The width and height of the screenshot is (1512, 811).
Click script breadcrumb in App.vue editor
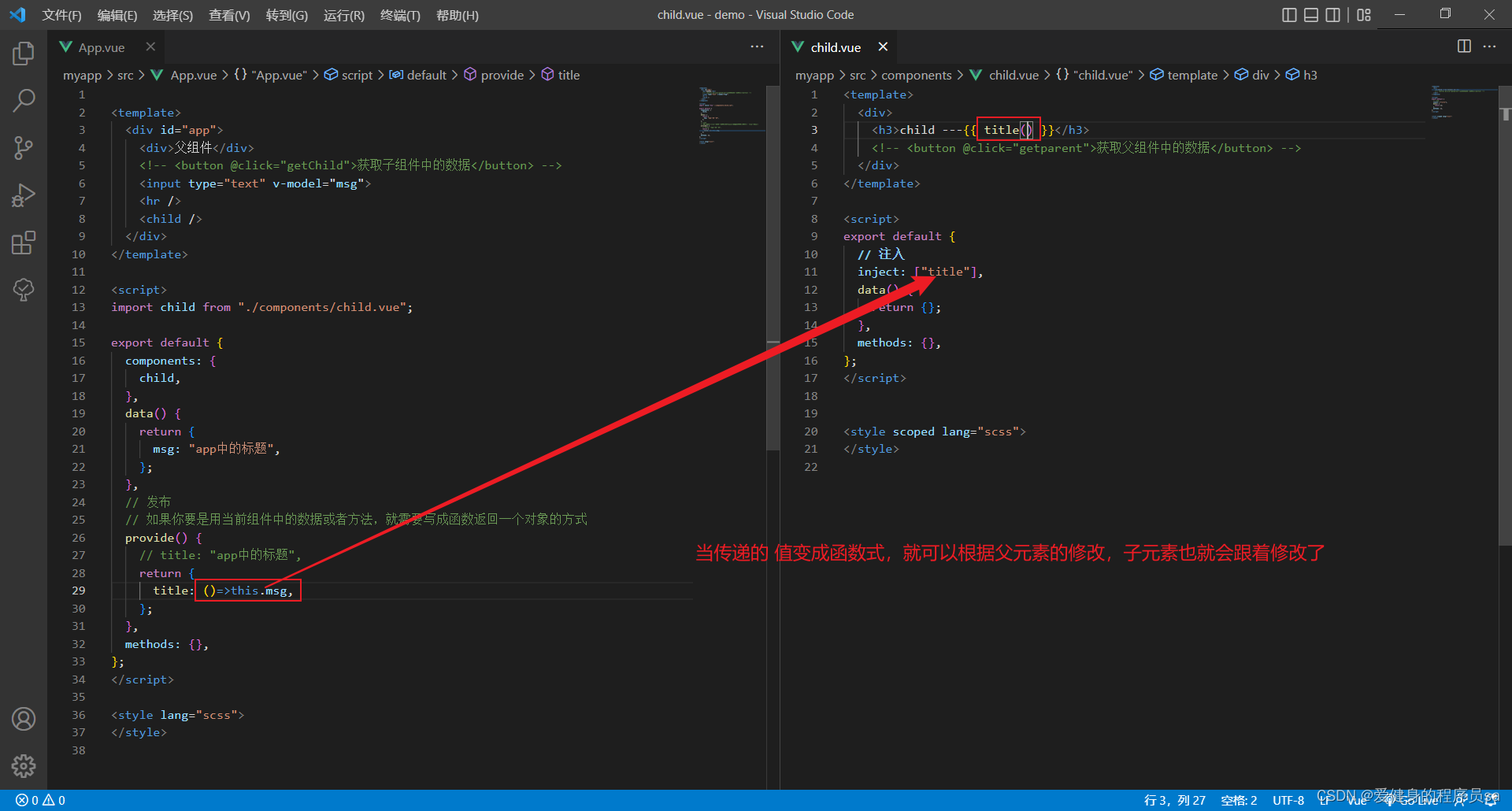click(348, 75)
